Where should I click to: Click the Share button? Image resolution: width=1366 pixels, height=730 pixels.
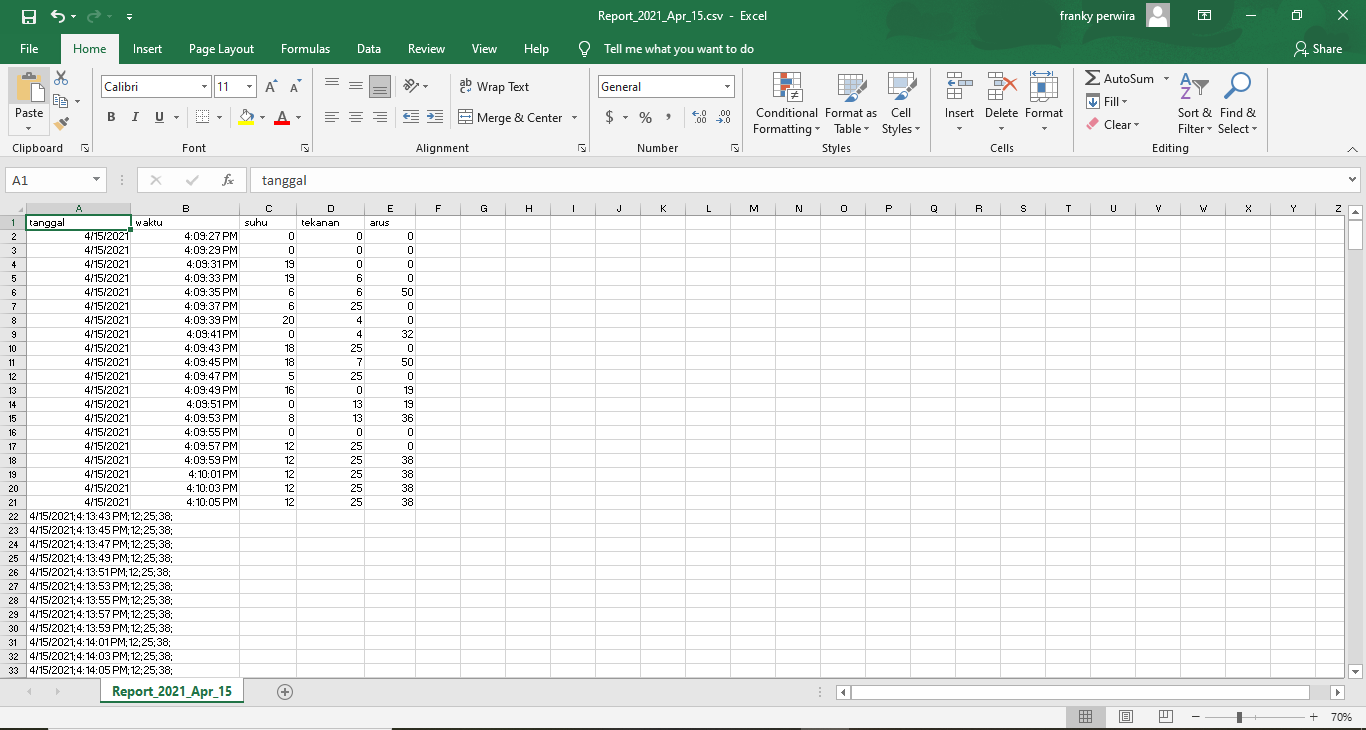pyautogui.click(x=1319, y=48)
